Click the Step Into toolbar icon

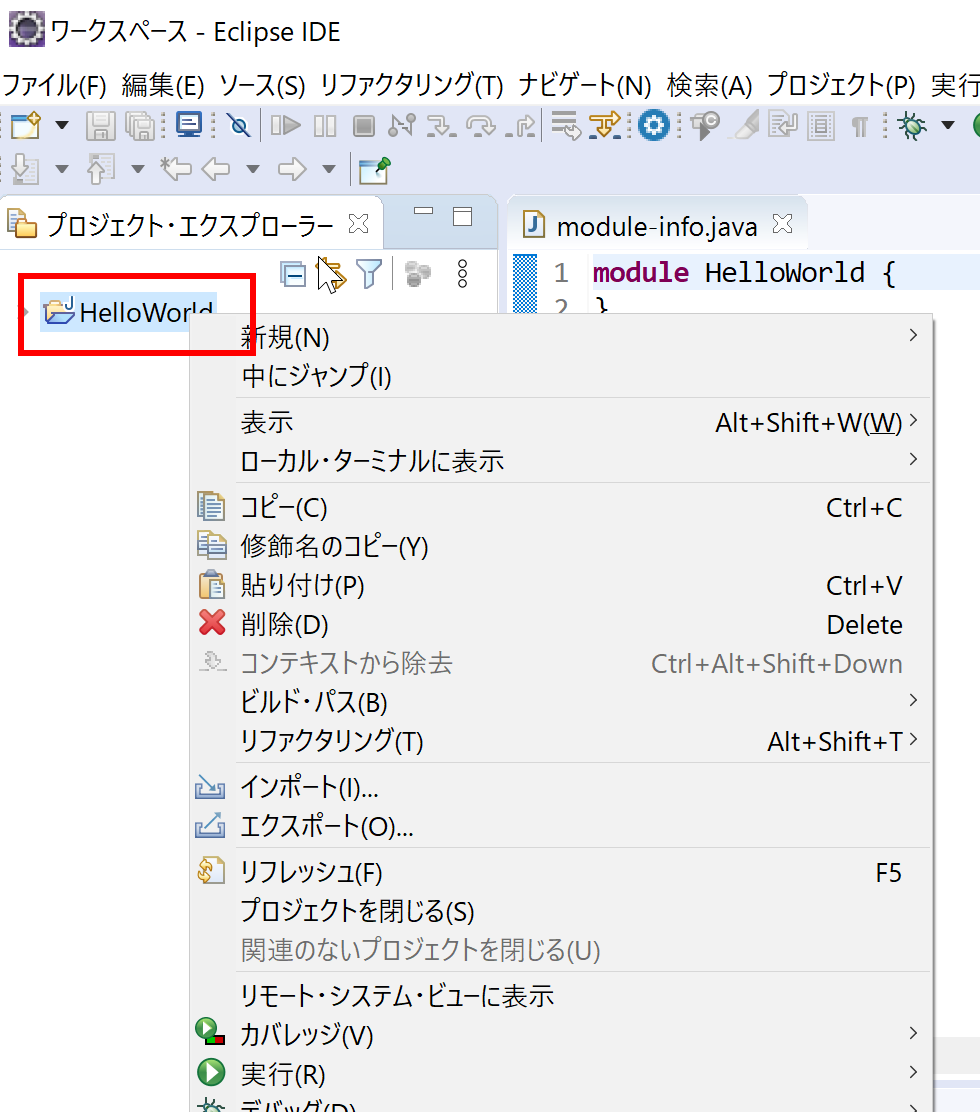click(441, 126)
